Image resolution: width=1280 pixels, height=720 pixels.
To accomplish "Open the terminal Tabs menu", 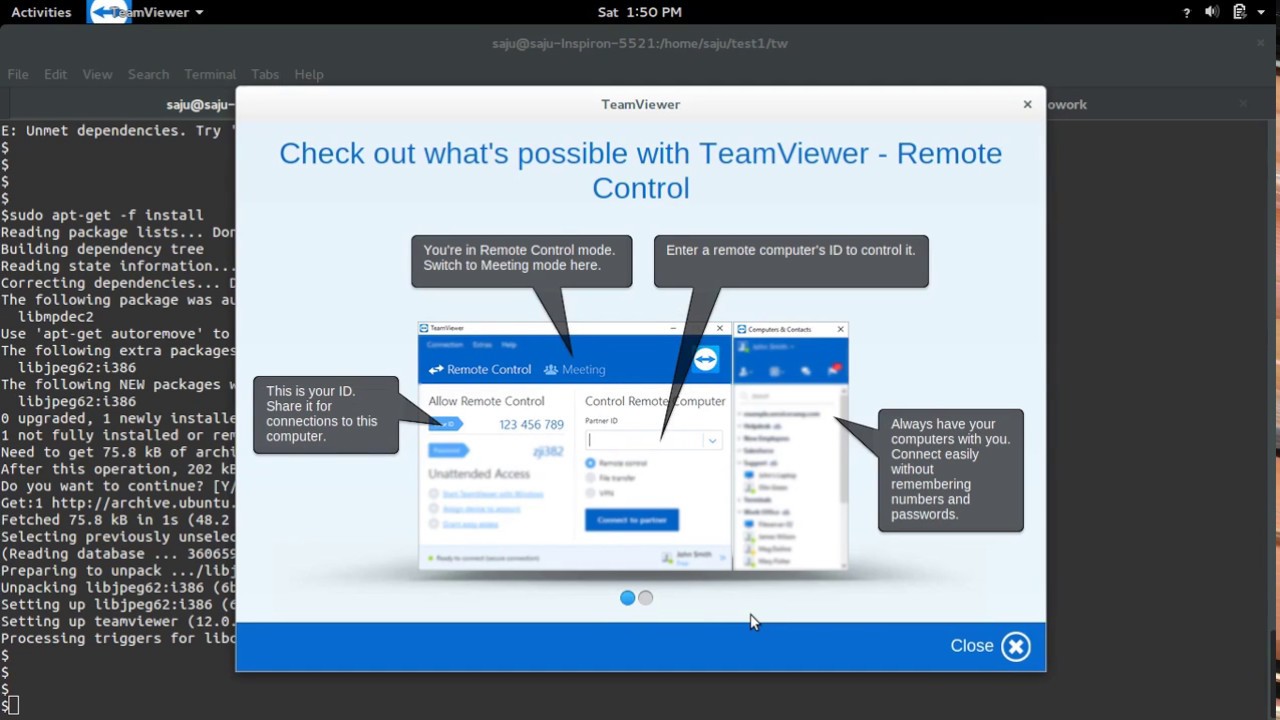I will [x=265, y=74].
